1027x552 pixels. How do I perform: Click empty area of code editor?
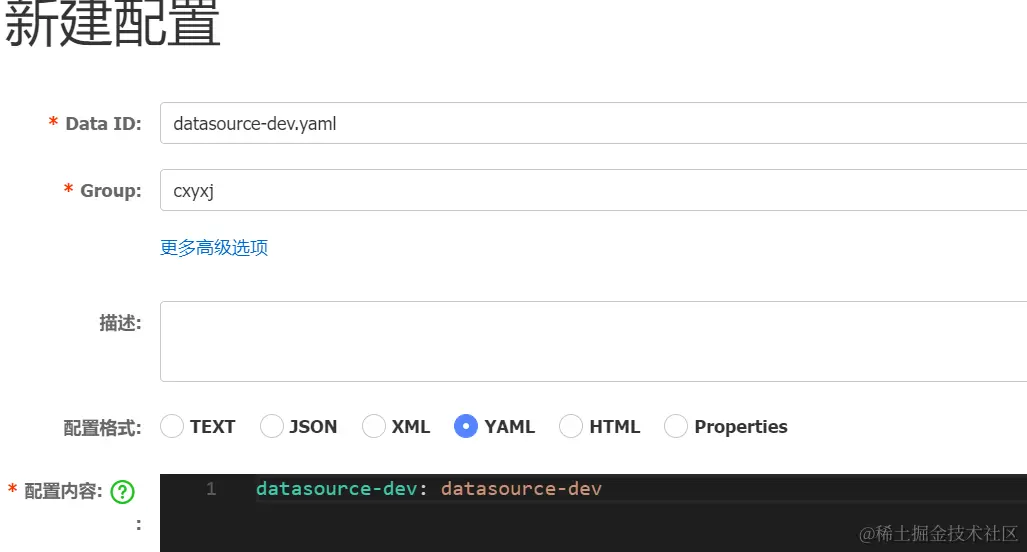pos(600,528)
